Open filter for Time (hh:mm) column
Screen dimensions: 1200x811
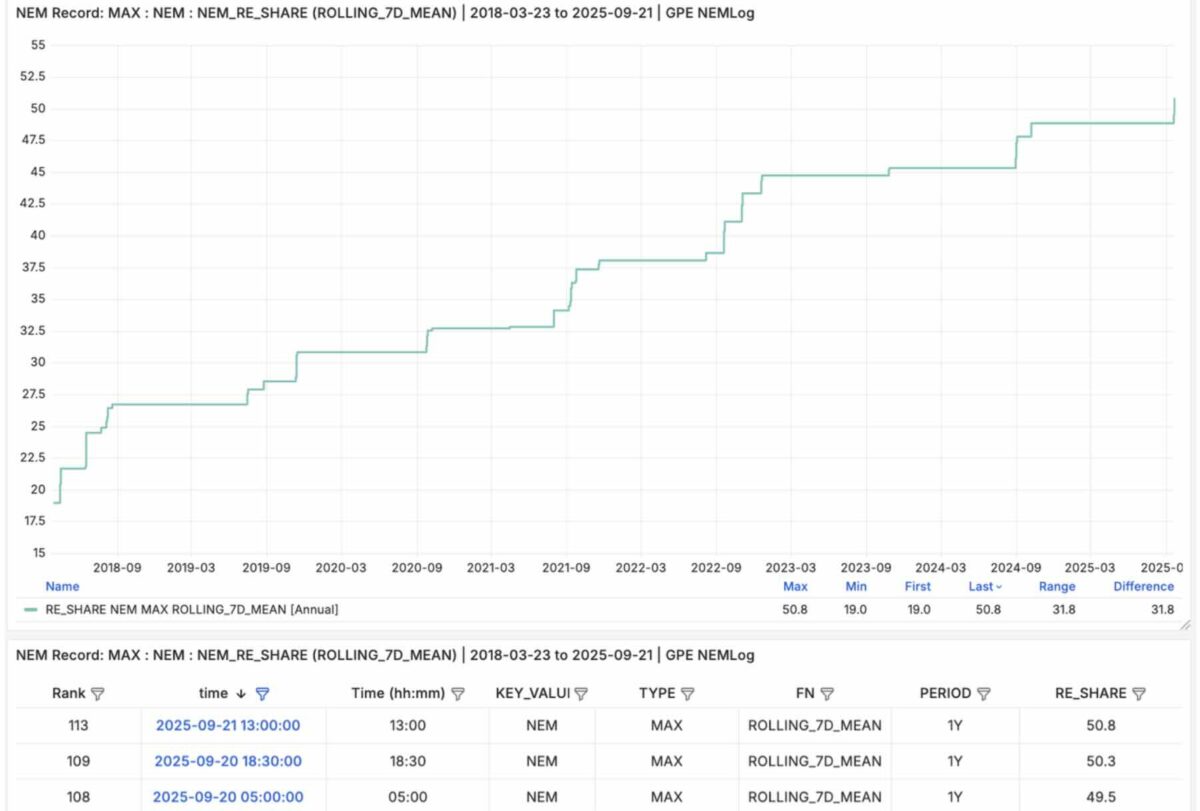click(x=458, y=693)
